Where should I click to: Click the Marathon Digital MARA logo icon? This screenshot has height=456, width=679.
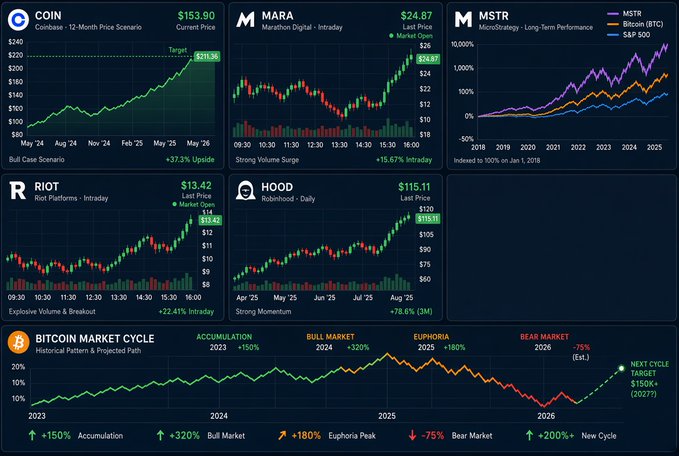[x=246, y=20]
